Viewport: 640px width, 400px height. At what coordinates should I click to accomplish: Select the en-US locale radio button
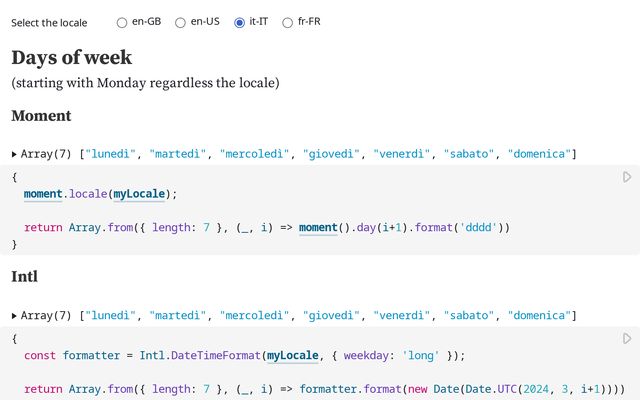point(180,22)
